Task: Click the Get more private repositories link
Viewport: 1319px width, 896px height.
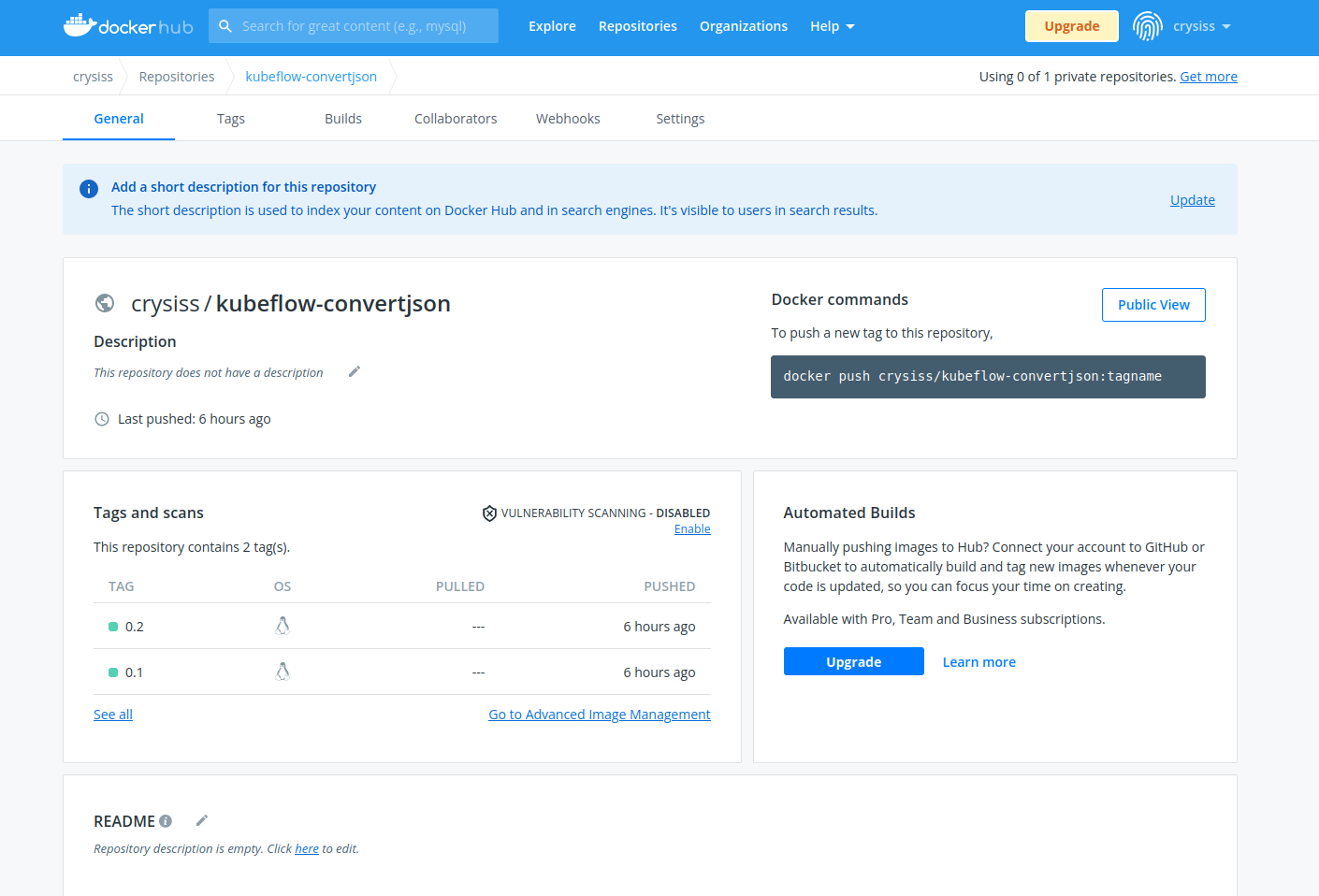Action: pos(1209,77)
